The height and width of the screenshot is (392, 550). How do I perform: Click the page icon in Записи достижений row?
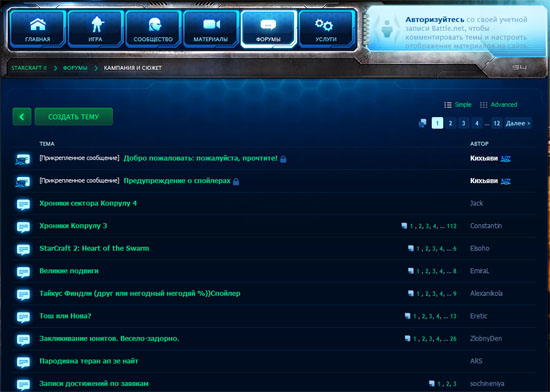(432, 383)
